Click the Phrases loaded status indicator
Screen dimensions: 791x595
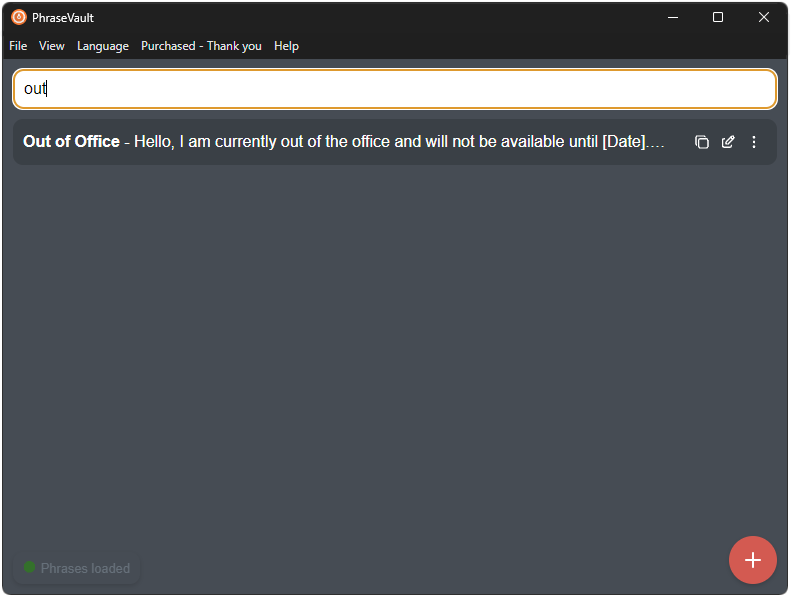[77, 568]
